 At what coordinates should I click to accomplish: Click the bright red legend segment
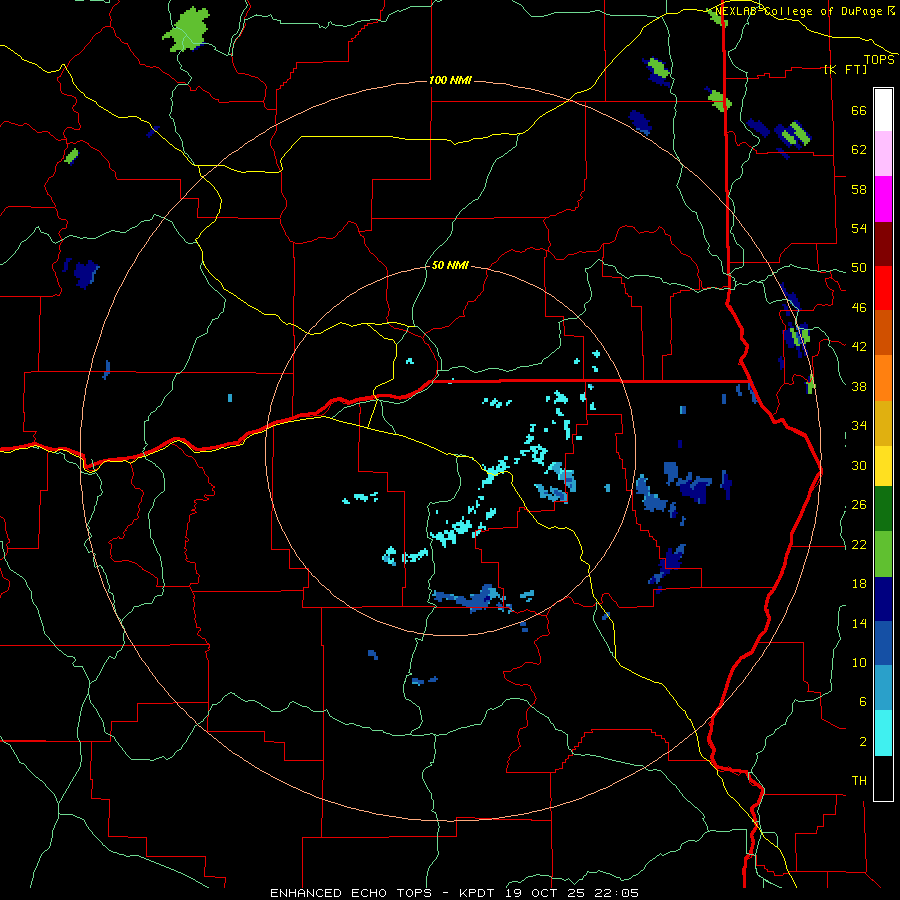click(883, 288)
